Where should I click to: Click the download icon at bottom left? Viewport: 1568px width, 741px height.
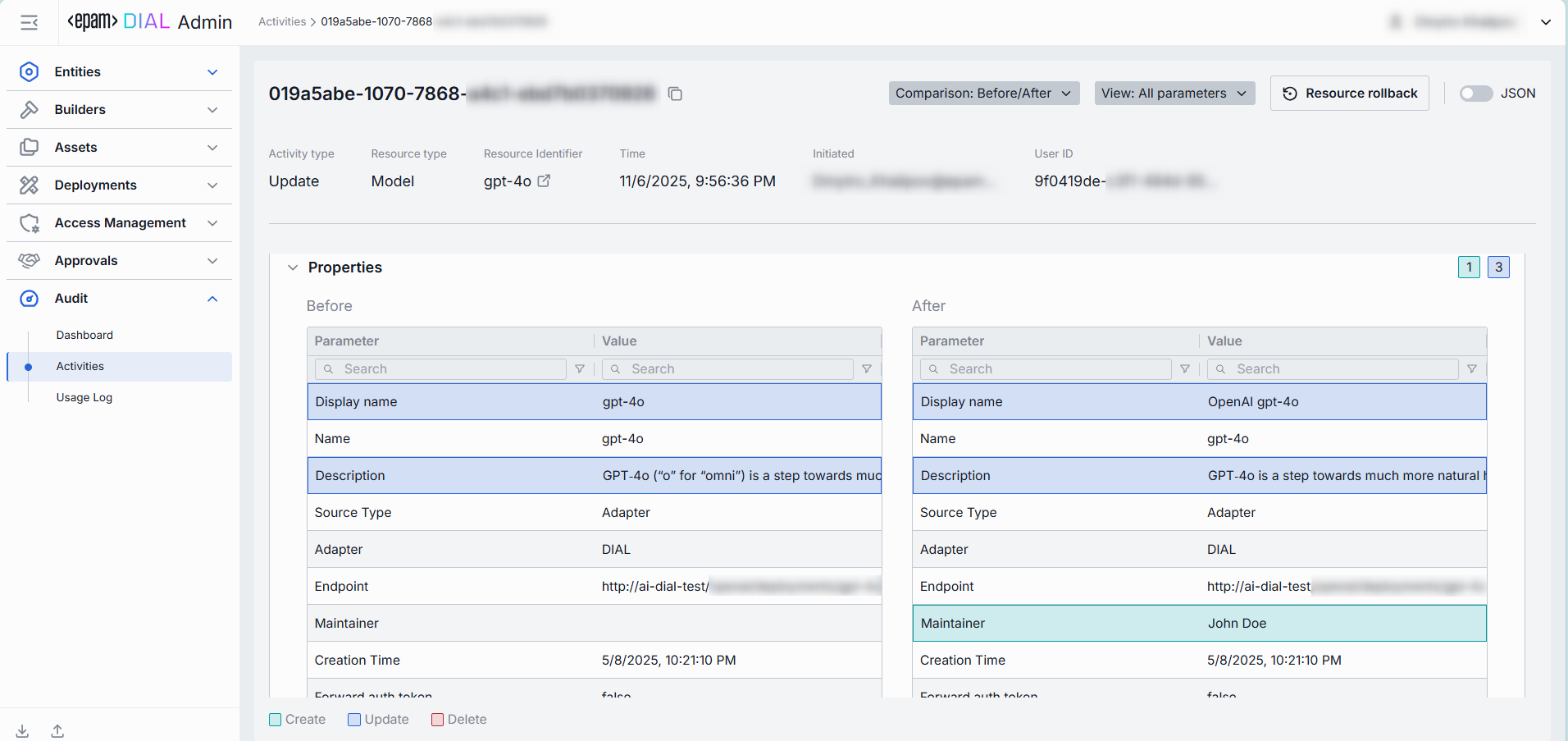tap(23, 730)
